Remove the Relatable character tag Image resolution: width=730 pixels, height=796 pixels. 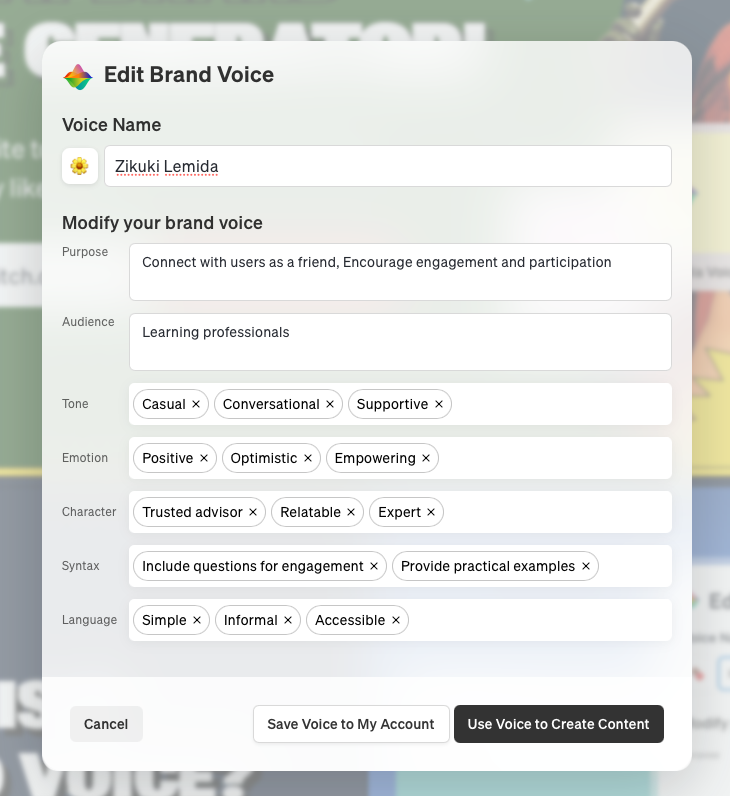(351, 512)
